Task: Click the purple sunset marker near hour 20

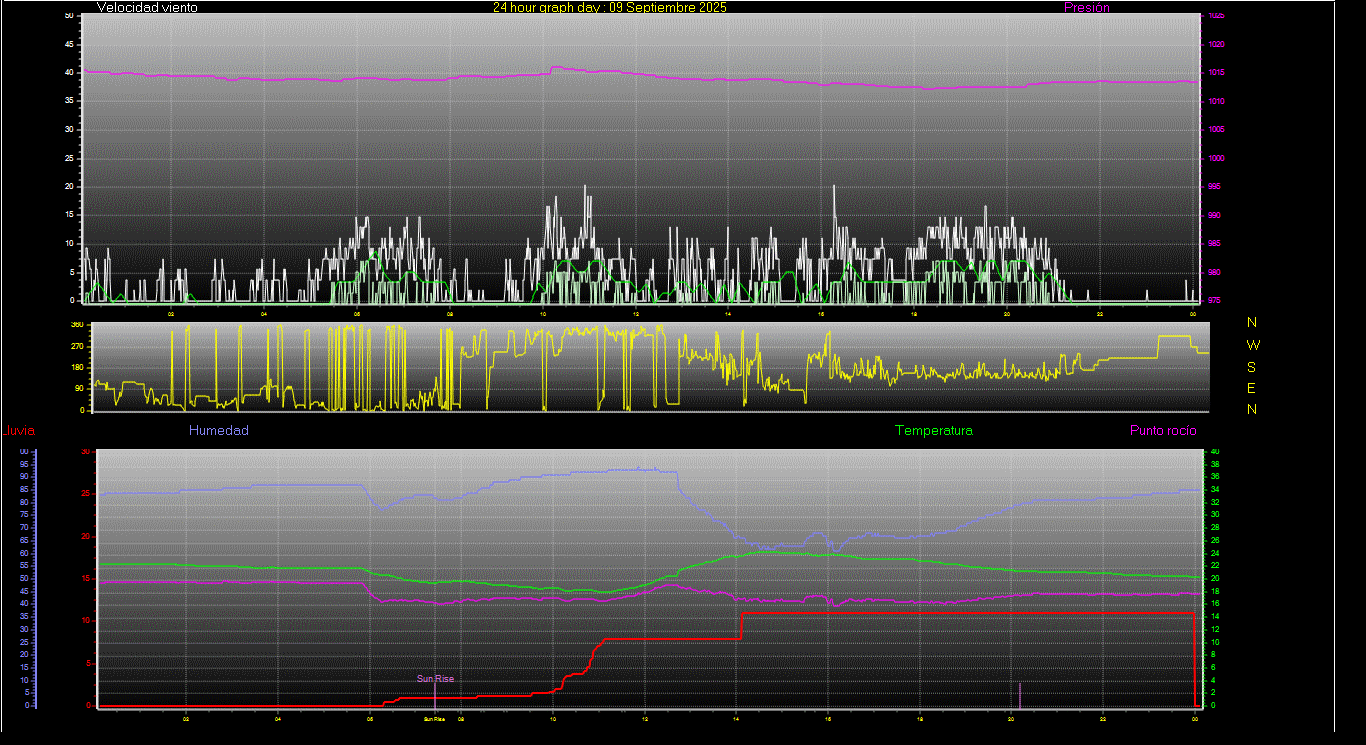Action: click(x=1020, y=694)
